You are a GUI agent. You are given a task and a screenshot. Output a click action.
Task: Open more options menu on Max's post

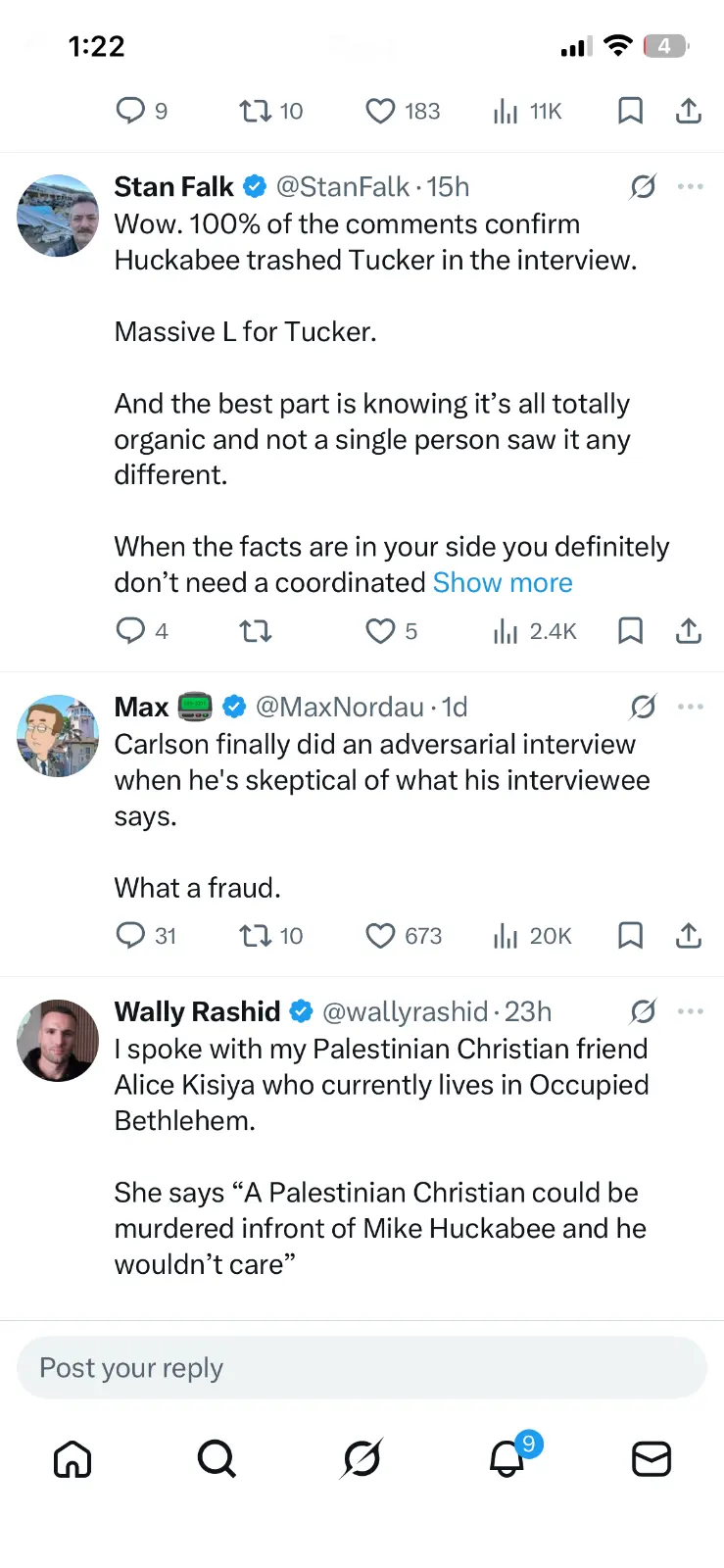pos(690,707)
